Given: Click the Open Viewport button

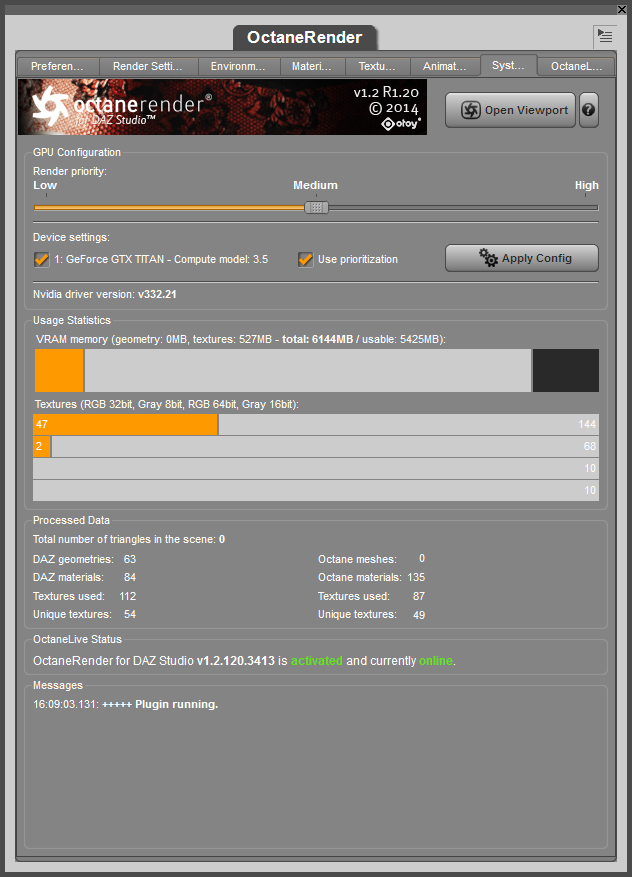Looking at the screenshot, I should (510, 110).
